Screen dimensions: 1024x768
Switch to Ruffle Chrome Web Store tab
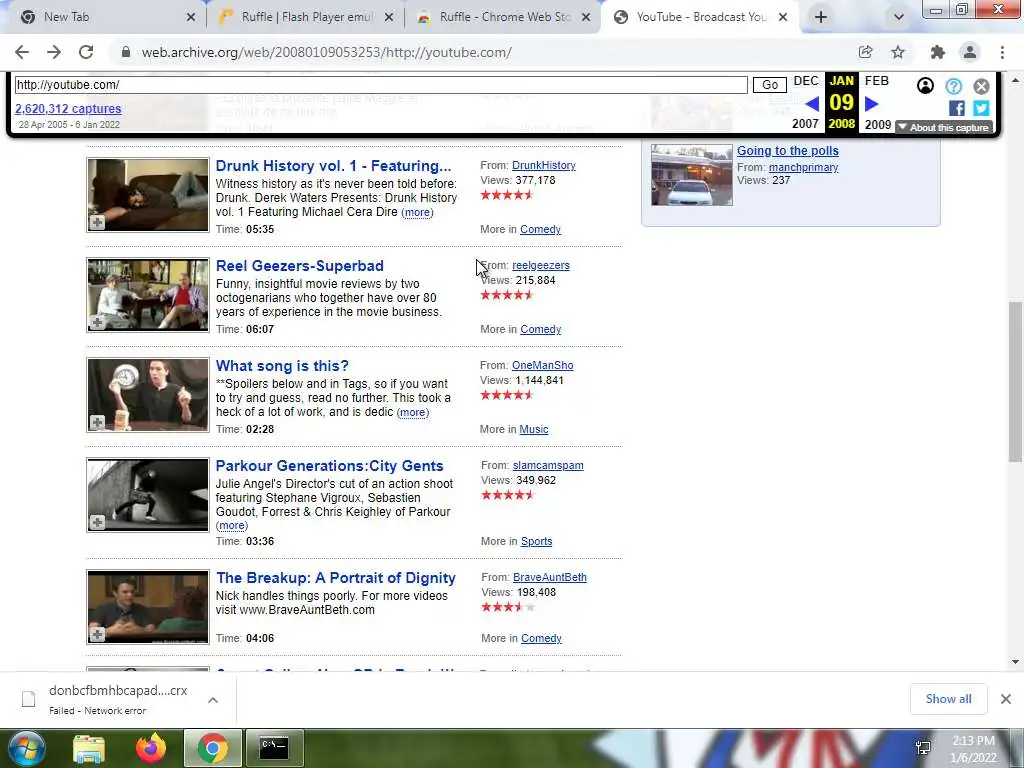pyautogui.click(x=503, y=17)
